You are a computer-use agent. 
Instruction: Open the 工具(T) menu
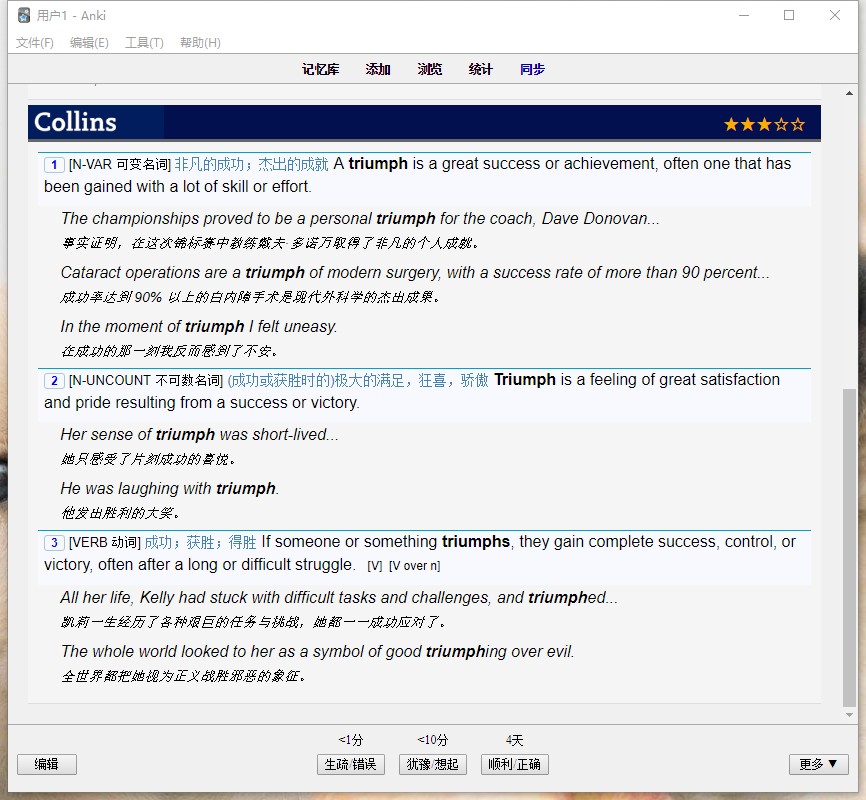(144, 43)
